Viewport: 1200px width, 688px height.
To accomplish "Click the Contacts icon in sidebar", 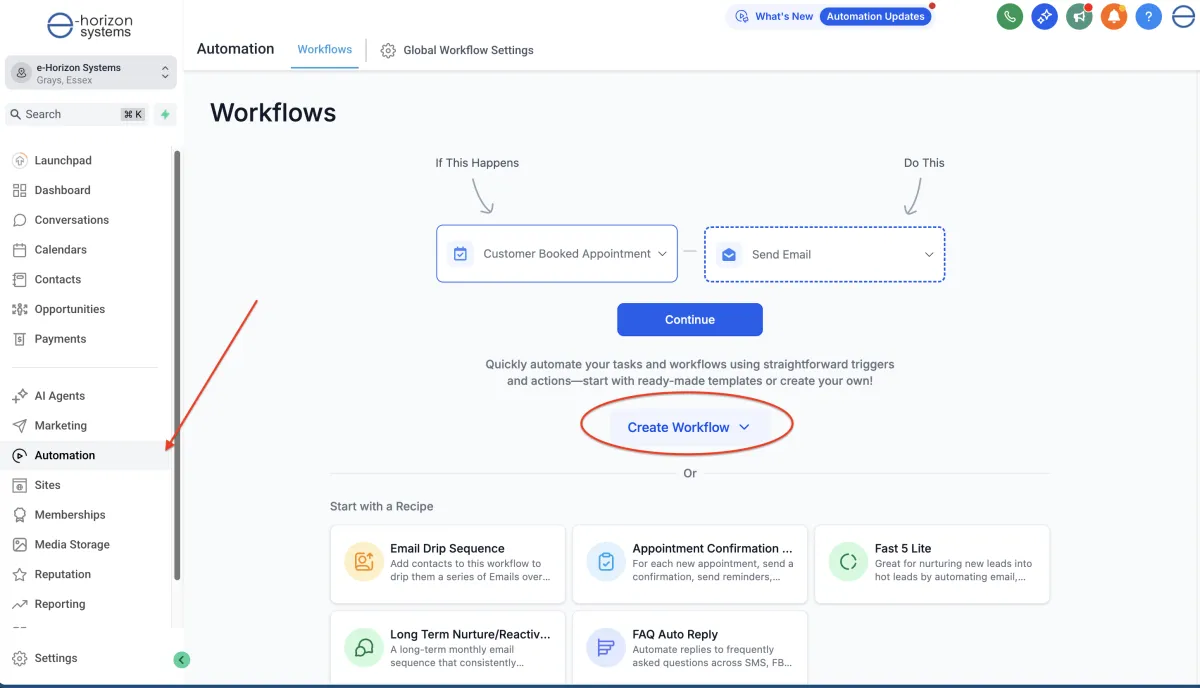I will pos(20,279).
